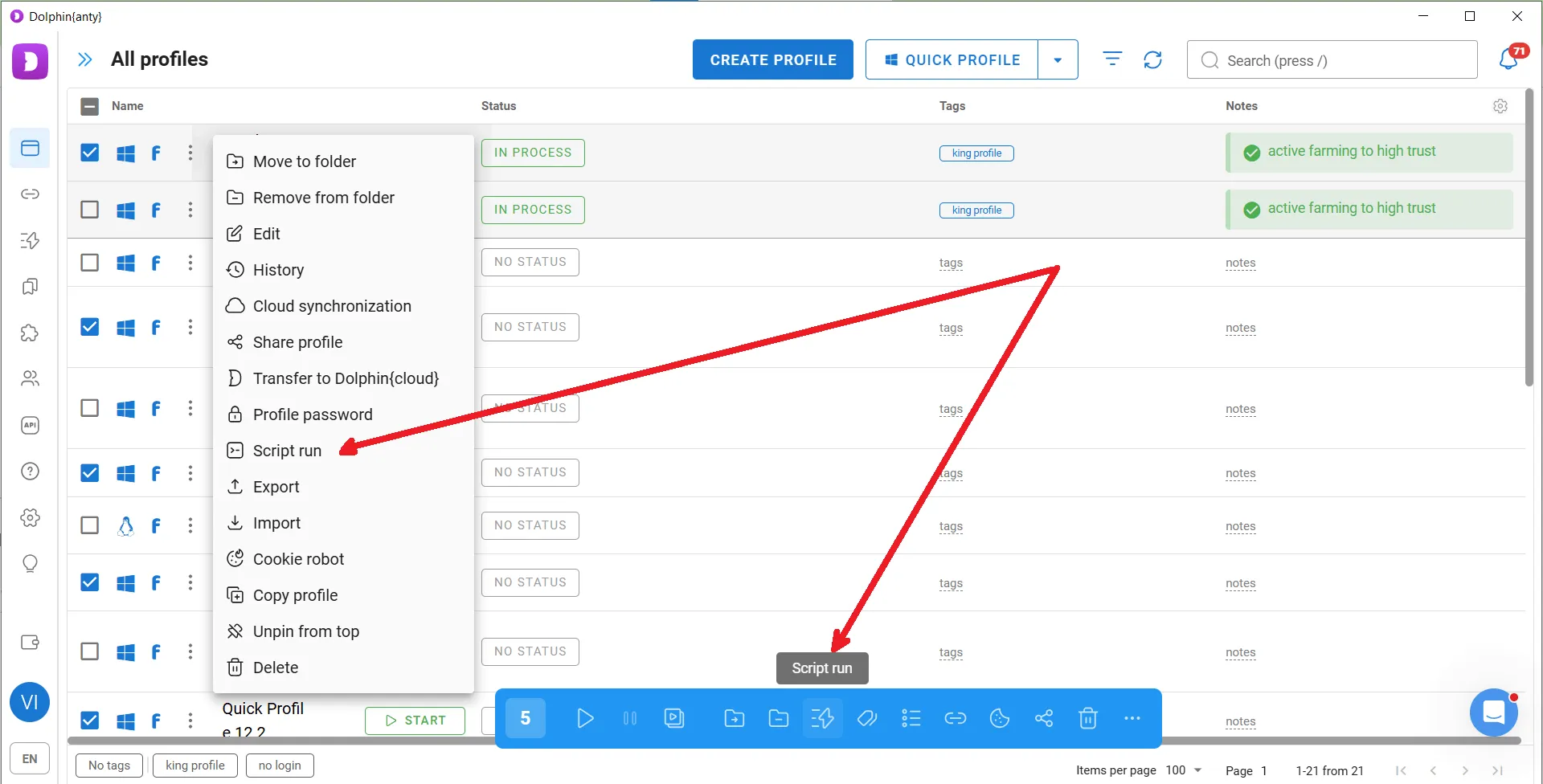Screen dimensions: 1543x784
Task: Open the Proxies section in sidebar
Action: click(x=30, y=194)
